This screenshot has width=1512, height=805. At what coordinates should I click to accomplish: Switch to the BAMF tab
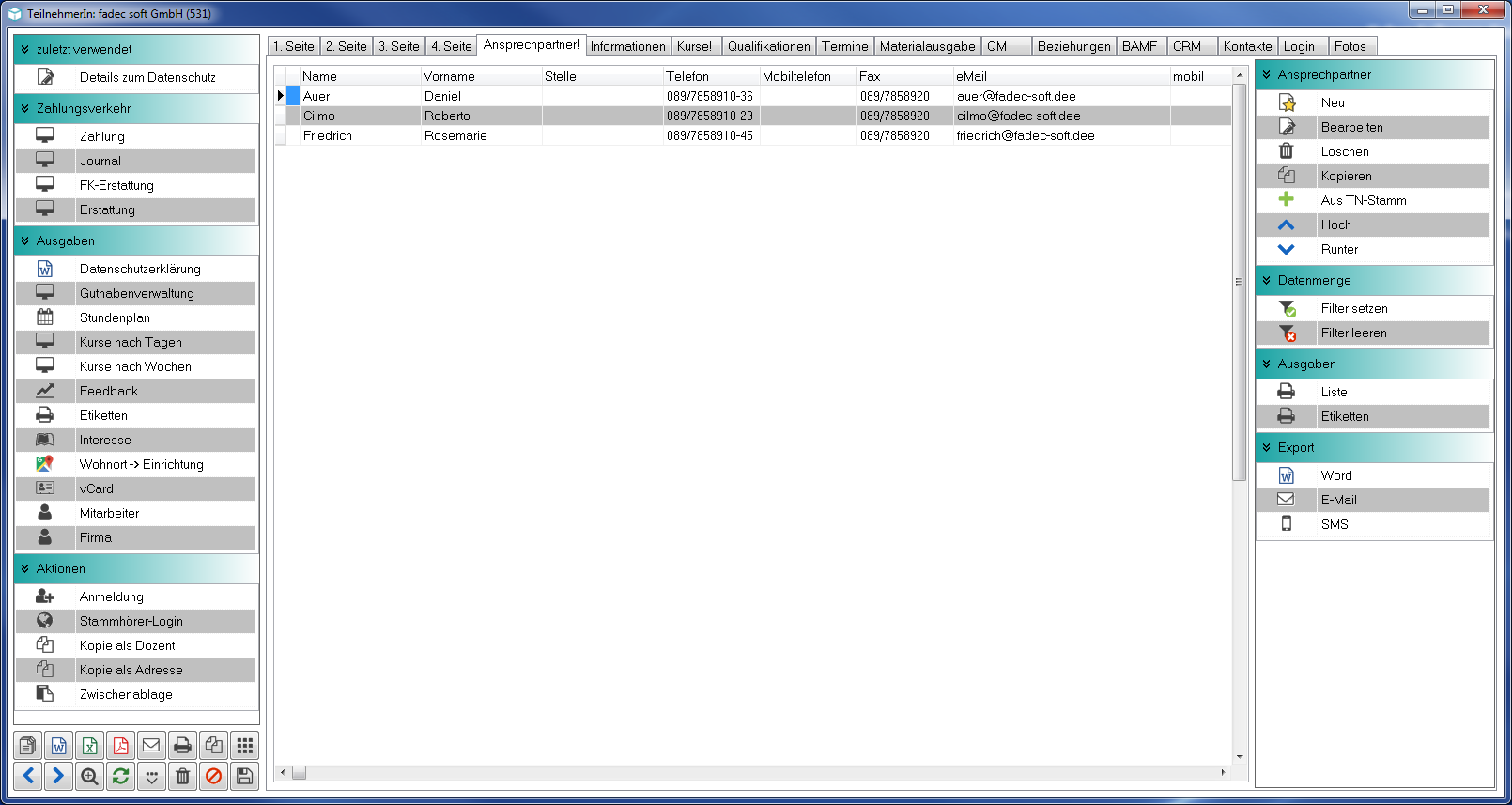[x=1140, y=46]
